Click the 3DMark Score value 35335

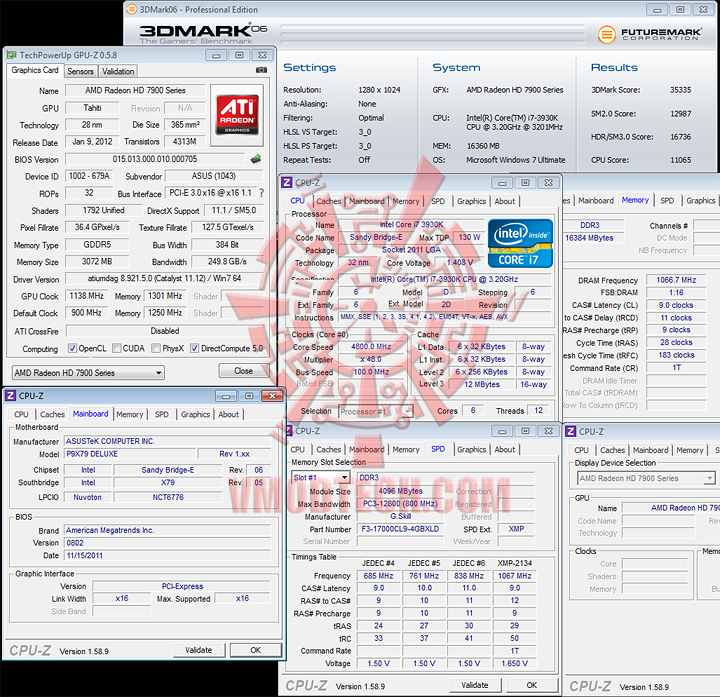pyautogui.click(x=680, y=90)
